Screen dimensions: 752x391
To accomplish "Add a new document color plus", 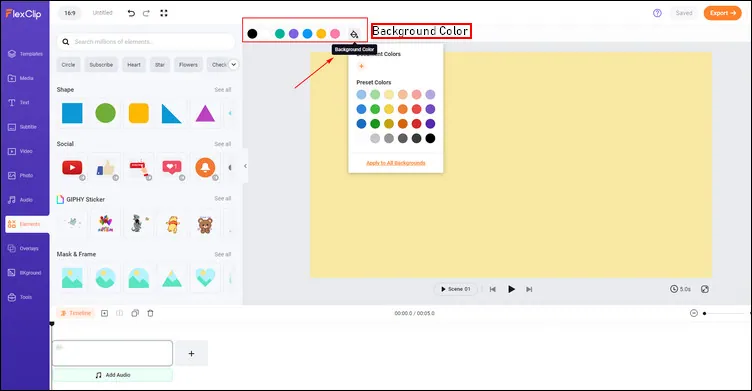I will tap(361, 66).
